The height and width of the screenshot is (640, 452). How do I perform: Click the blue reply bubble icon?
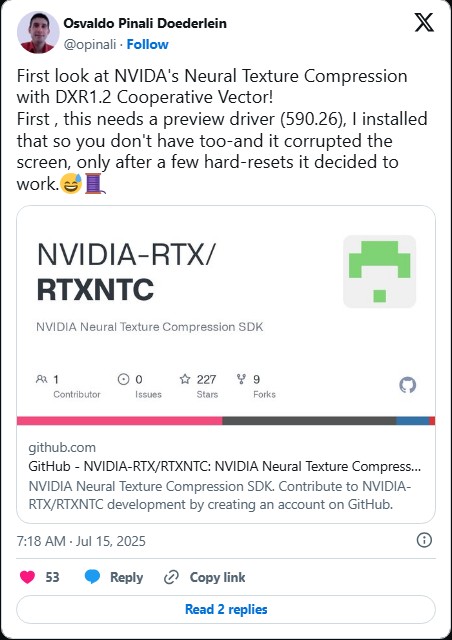pos(92,577)
